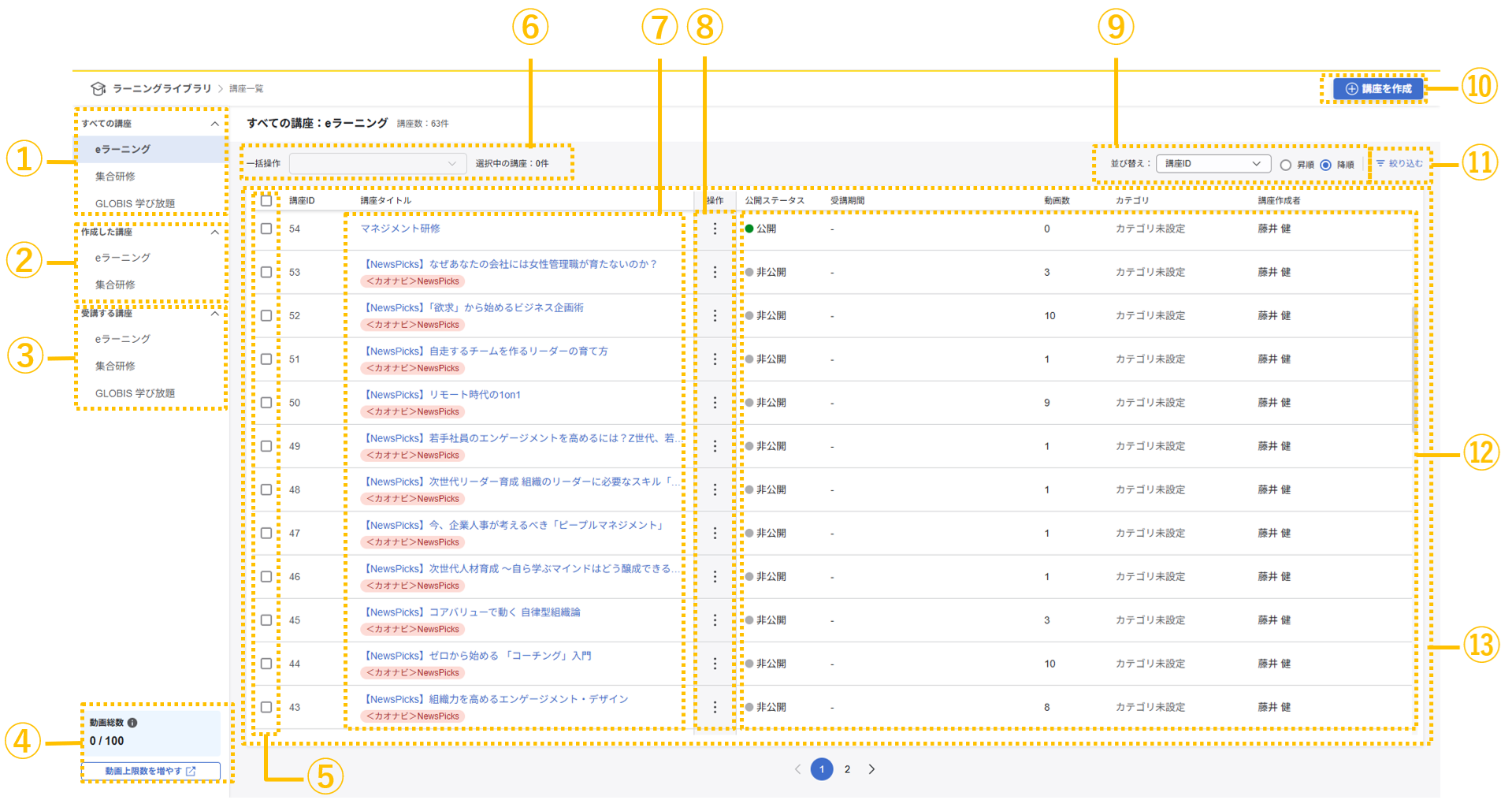The image size is (1512, 800).
Task: Go to page 2
Action: pos(847,769)
